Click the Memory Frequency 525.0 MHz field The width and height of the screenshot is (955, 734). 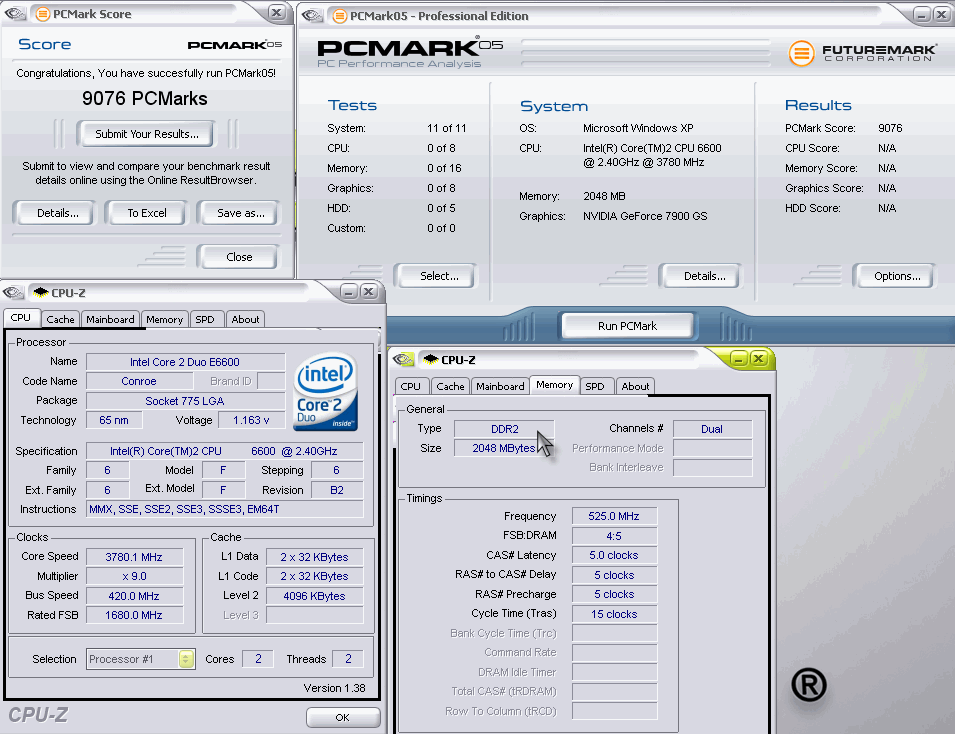click(x=614, y=516)
